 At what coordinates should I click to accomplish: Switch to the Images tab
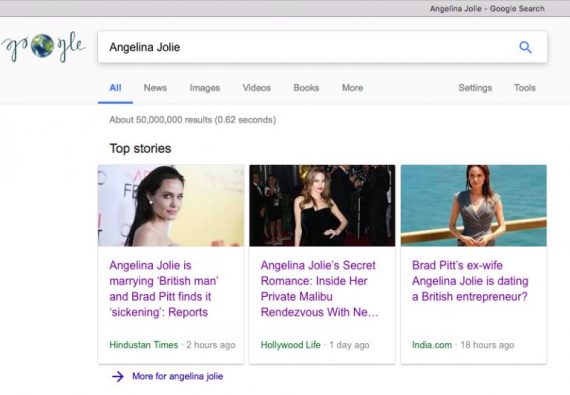click(205, 88)
